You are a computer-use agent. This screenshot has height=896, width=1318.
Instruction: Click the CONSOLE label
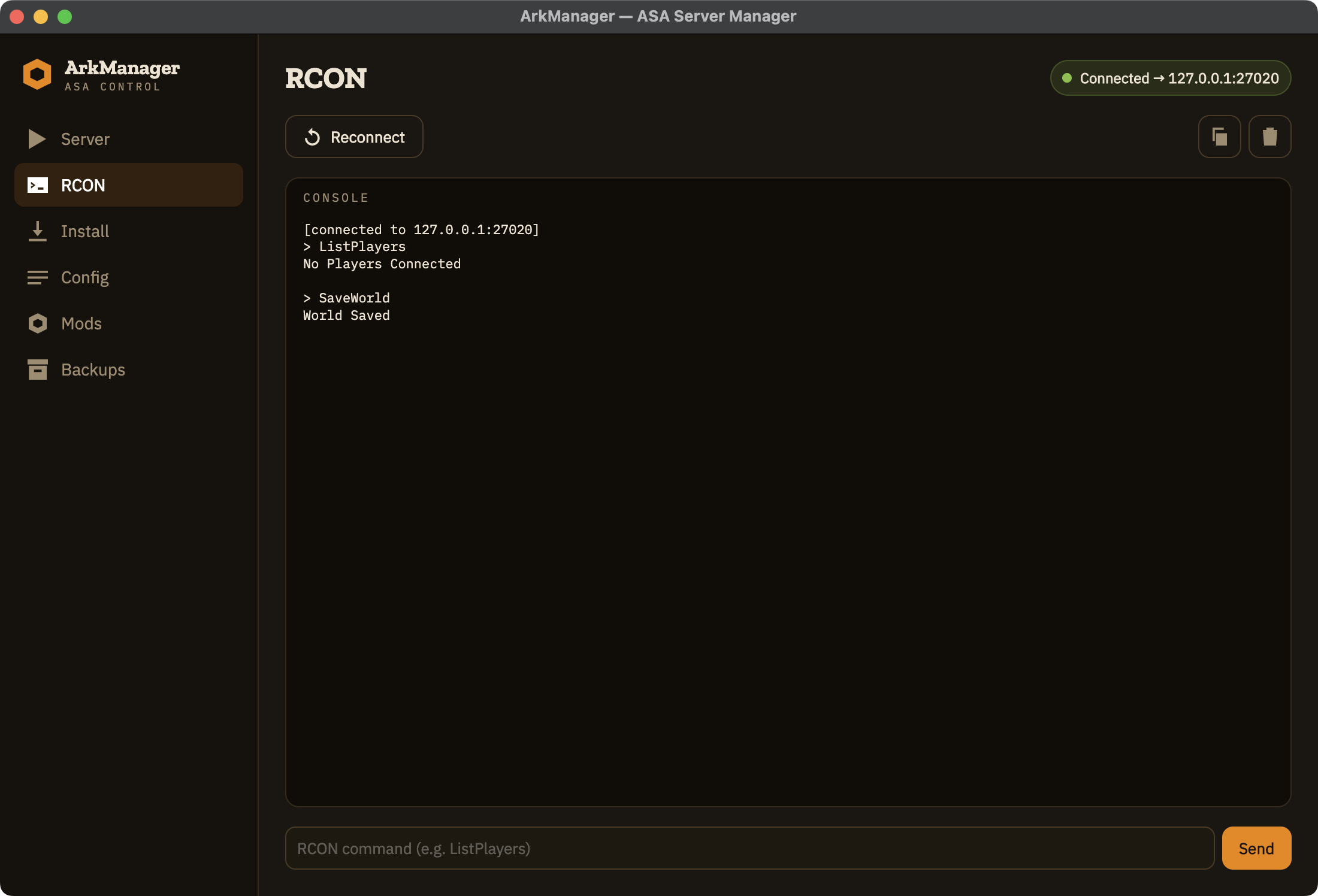tap(336, 198)
